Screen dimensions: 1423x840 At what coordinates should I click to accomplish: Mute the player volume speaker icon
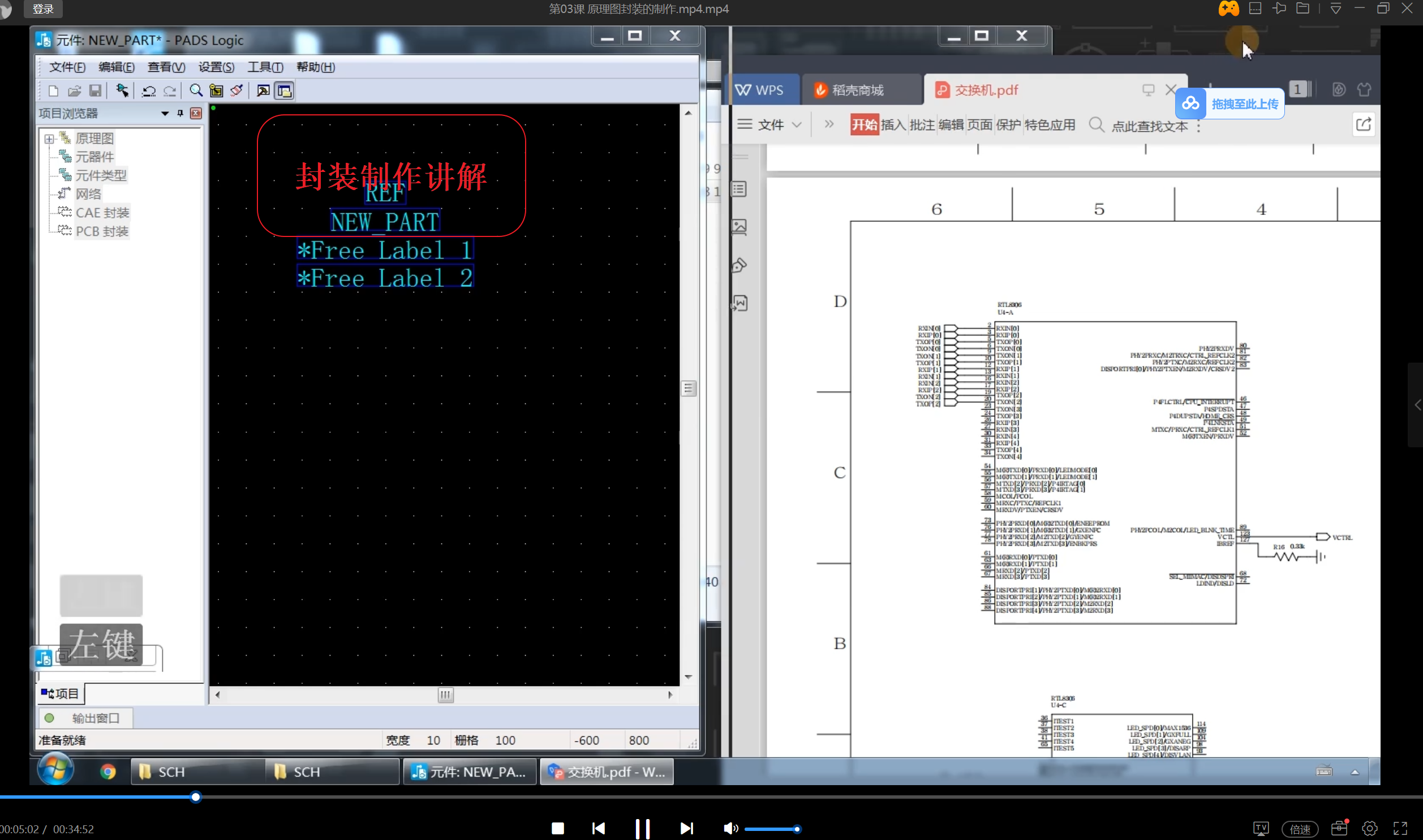730,829
